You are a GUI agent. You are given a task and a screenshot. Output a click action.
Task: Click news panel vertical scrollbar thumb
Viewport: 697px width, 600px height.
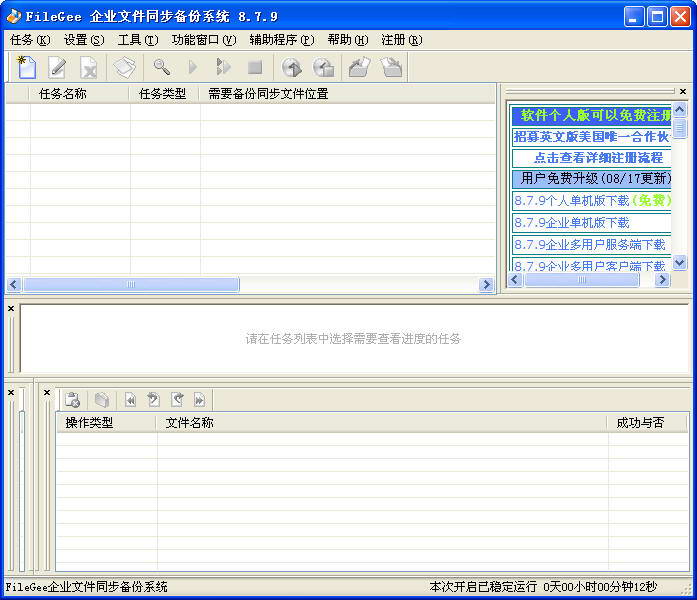pos(680,128)
